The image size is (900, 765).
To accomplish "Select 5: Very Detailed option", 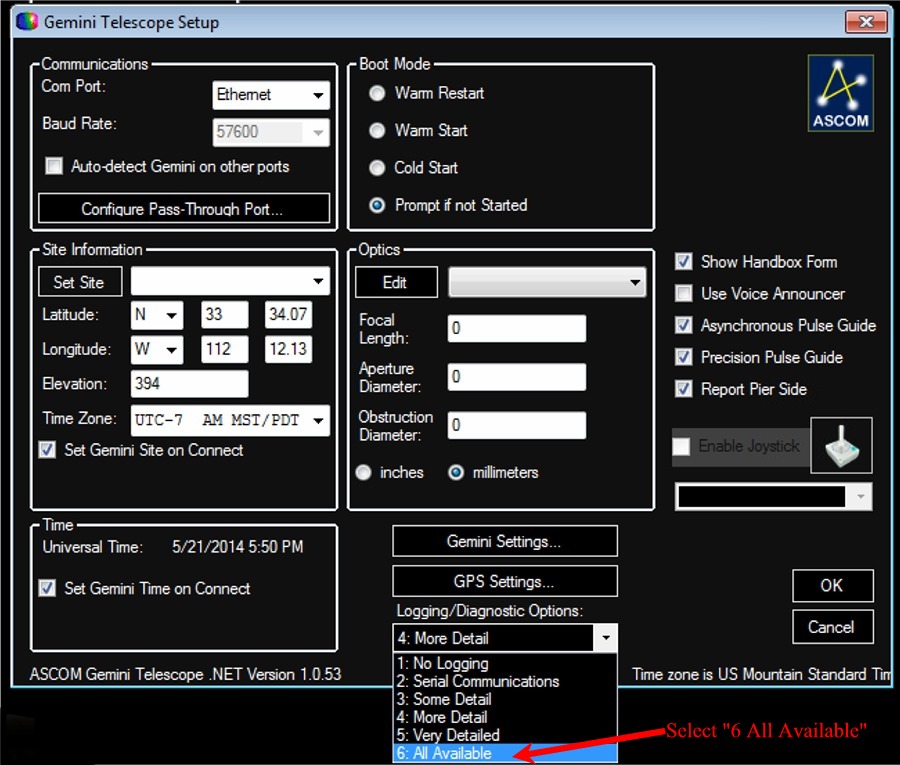I will tap(505, 735).
